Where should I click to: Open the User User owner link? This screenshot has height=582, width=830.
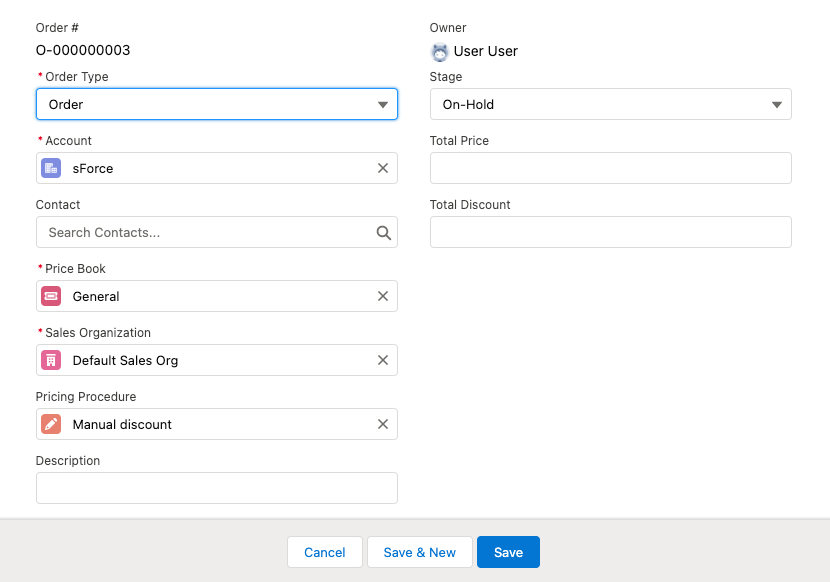pyautogui.click(x=486, y=51)
